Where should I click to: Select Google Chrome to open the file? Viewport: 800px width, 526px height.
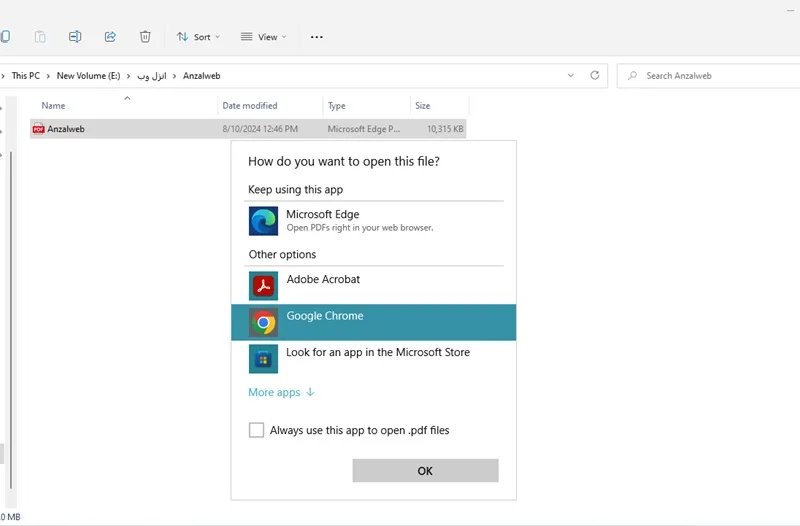373,322
